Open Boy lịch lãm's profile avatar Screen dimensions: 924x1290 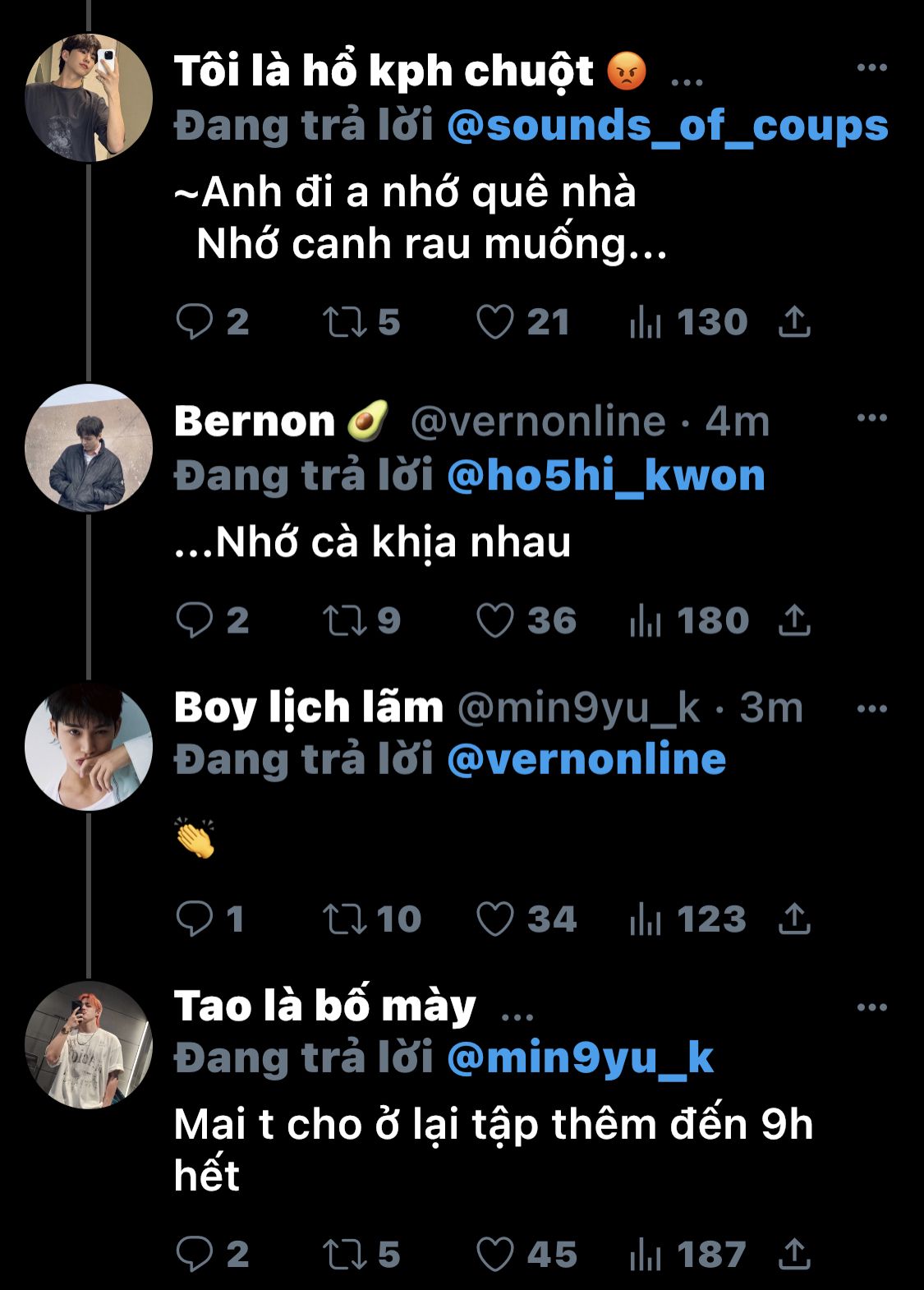pos(89,746)
